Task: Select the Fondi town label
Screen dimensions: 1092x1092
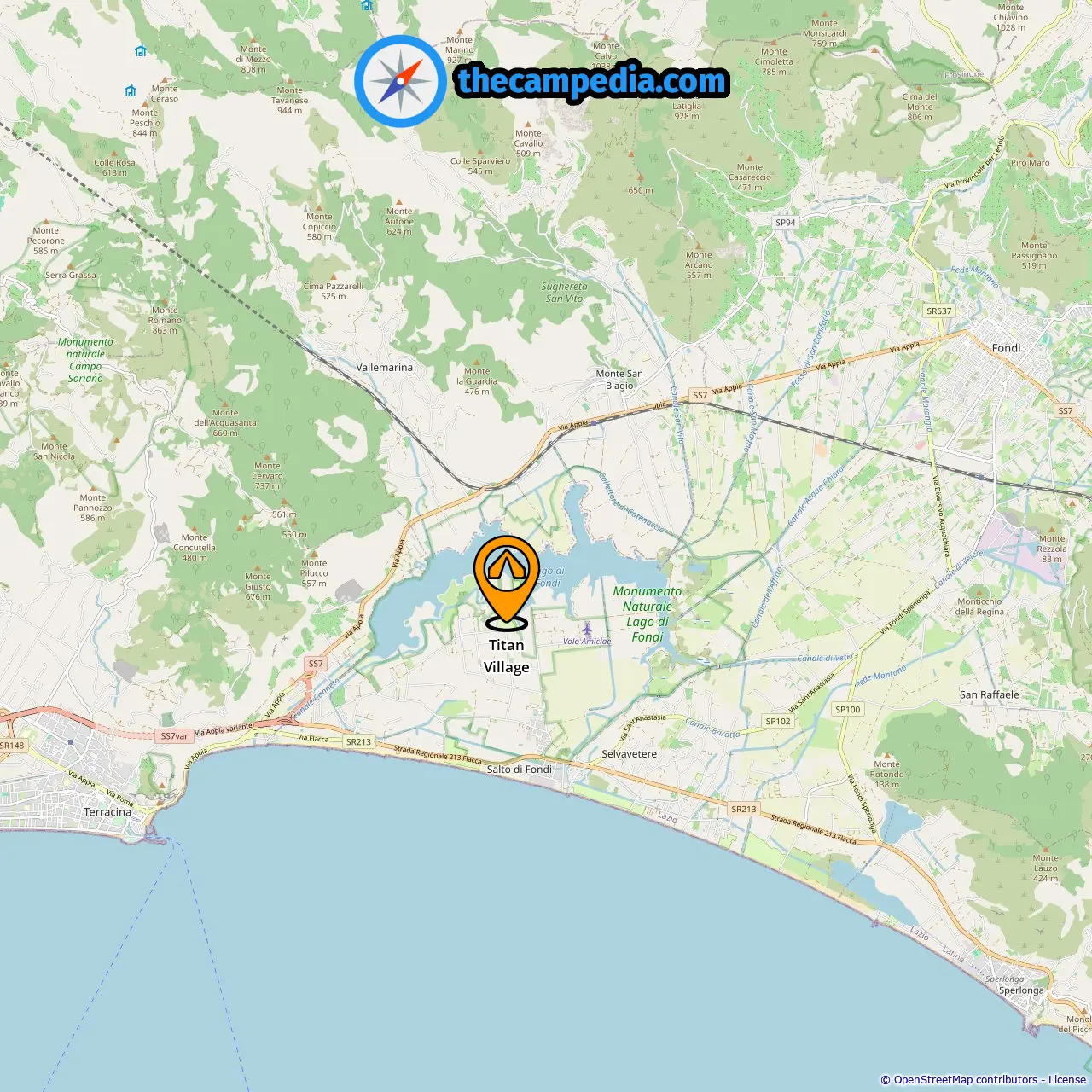Action: [x=1006, y=348]
